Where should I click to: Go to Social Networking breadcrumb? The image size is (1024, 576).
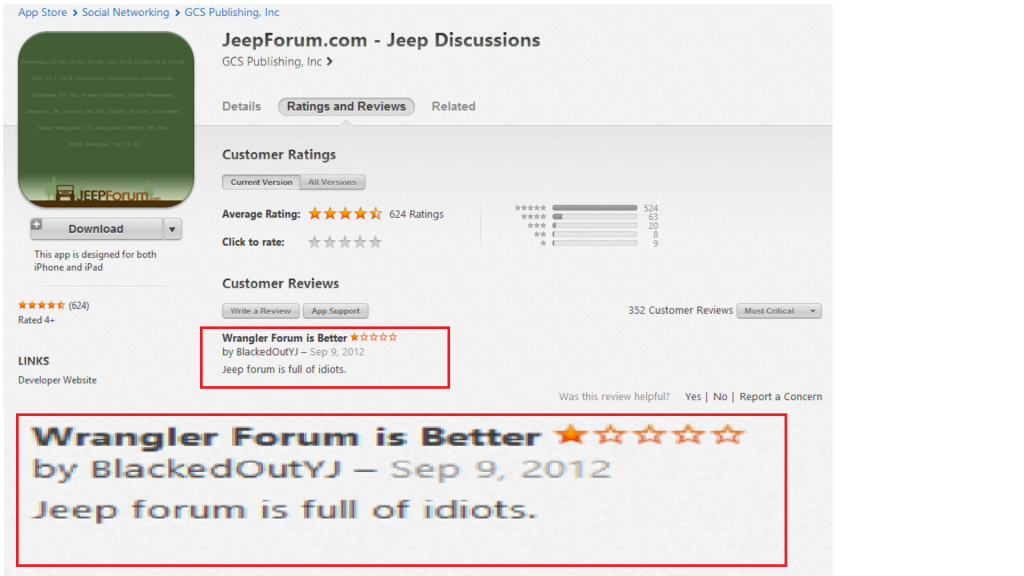125,12
